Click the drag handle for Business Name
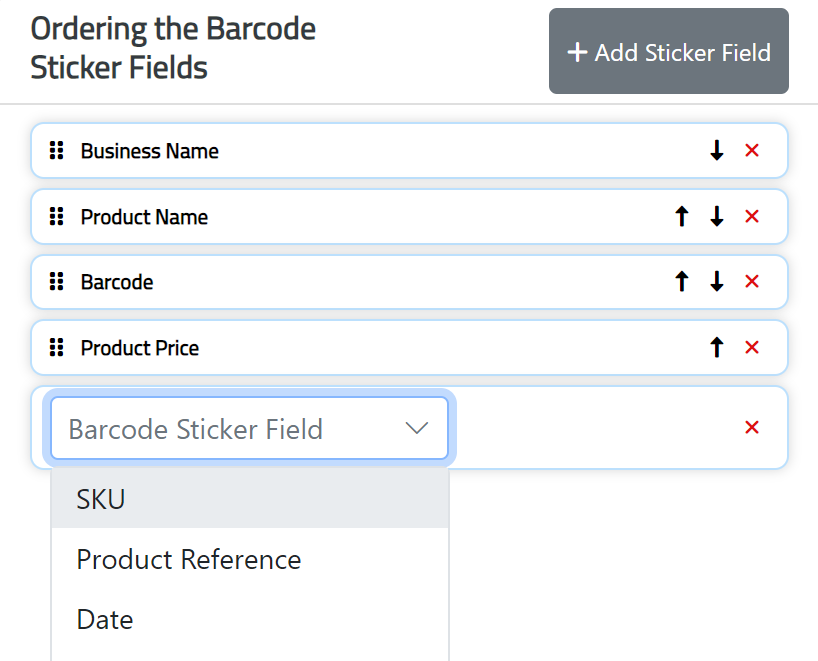 pyautogui.click(x=56, y=150)
